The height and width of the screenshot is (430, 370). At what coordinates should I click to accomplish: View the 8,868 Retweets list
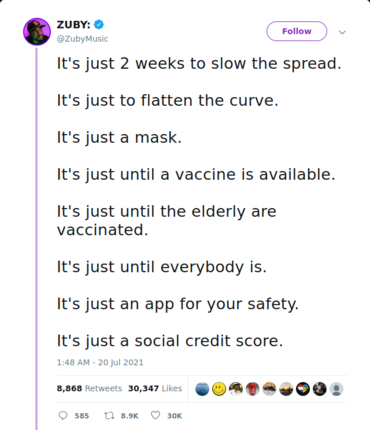tap(89, 388)
